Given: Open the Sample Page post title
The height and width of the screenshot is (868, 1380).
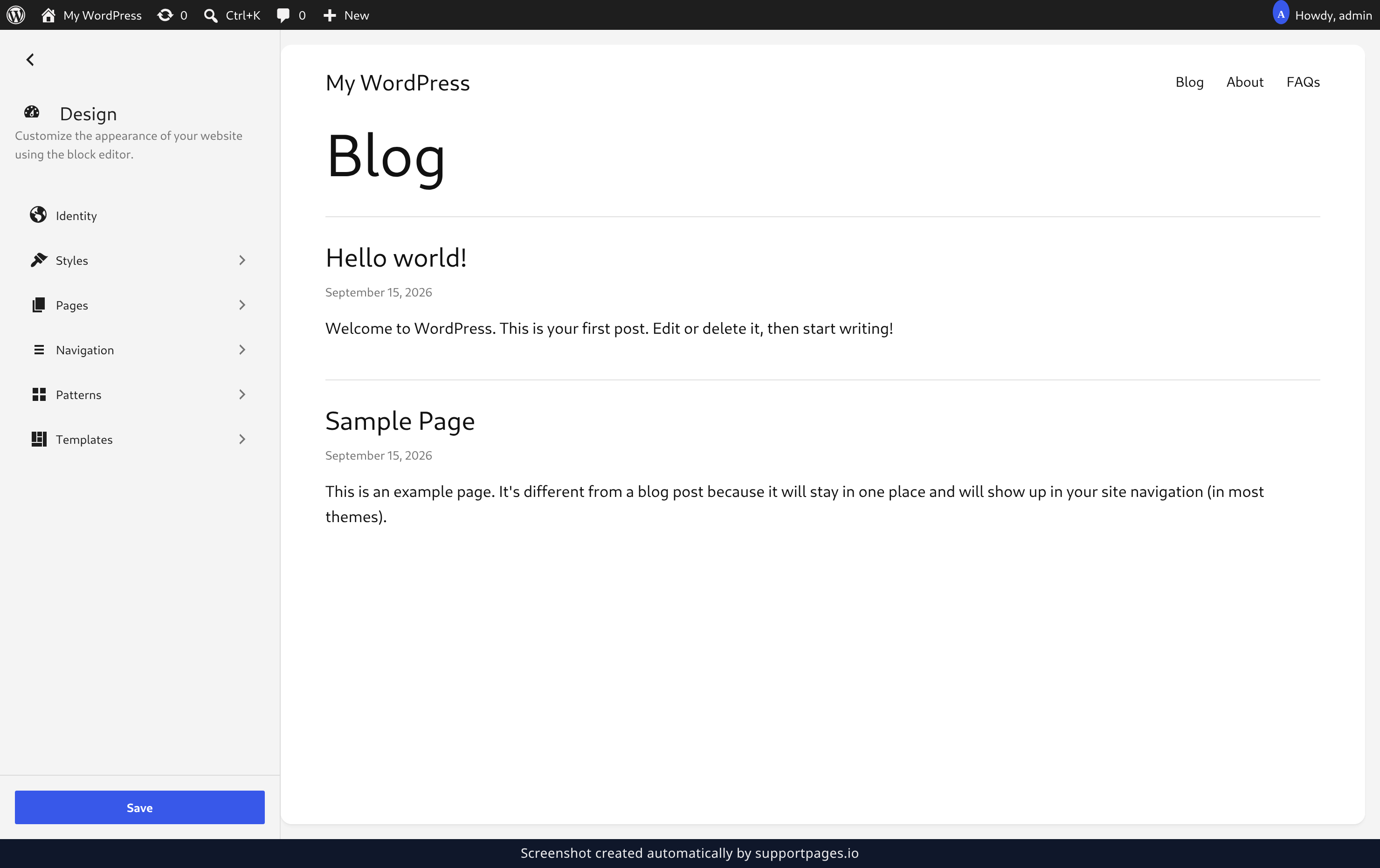Looking at the screenshot, I should (400, 421).
